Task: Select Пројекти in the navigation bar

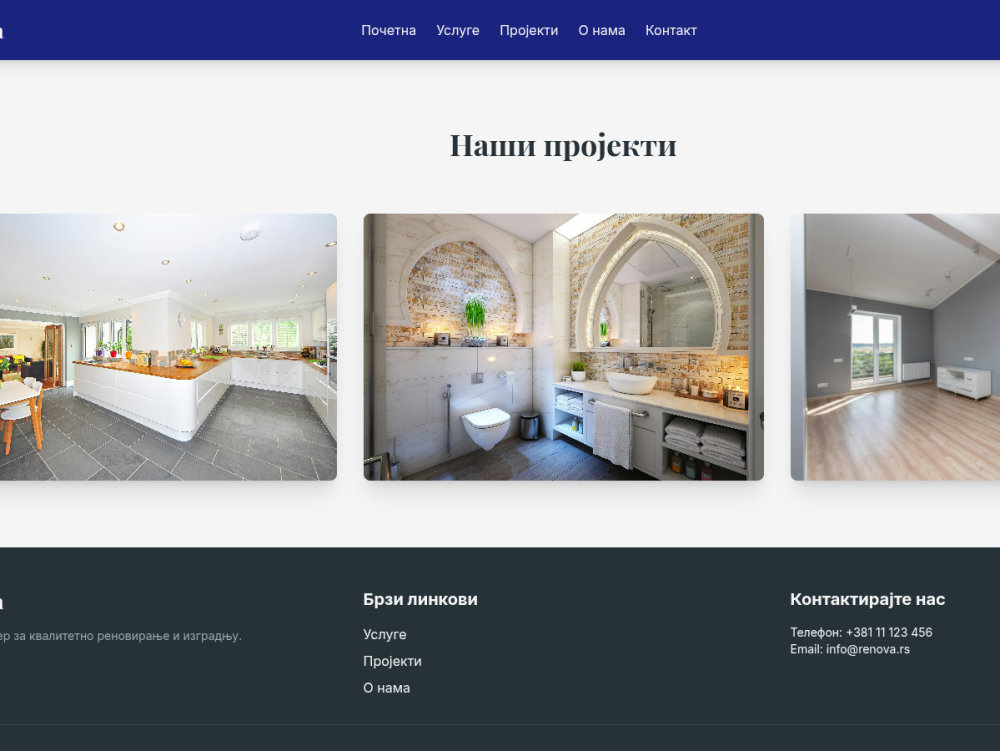Action: click(528, 30)
